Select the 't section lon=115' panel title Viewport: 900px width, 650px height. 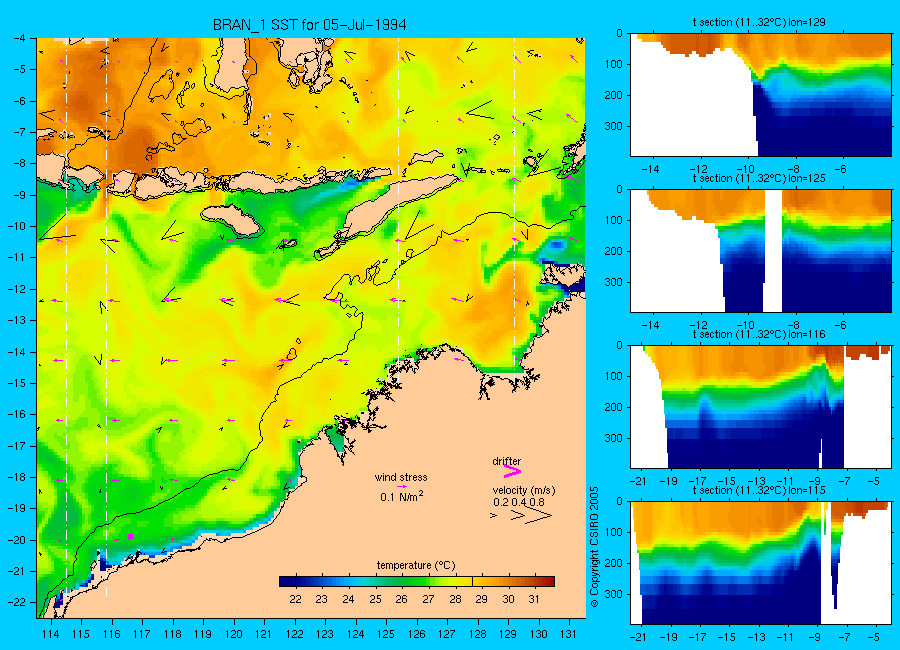(x=759, y=490)
